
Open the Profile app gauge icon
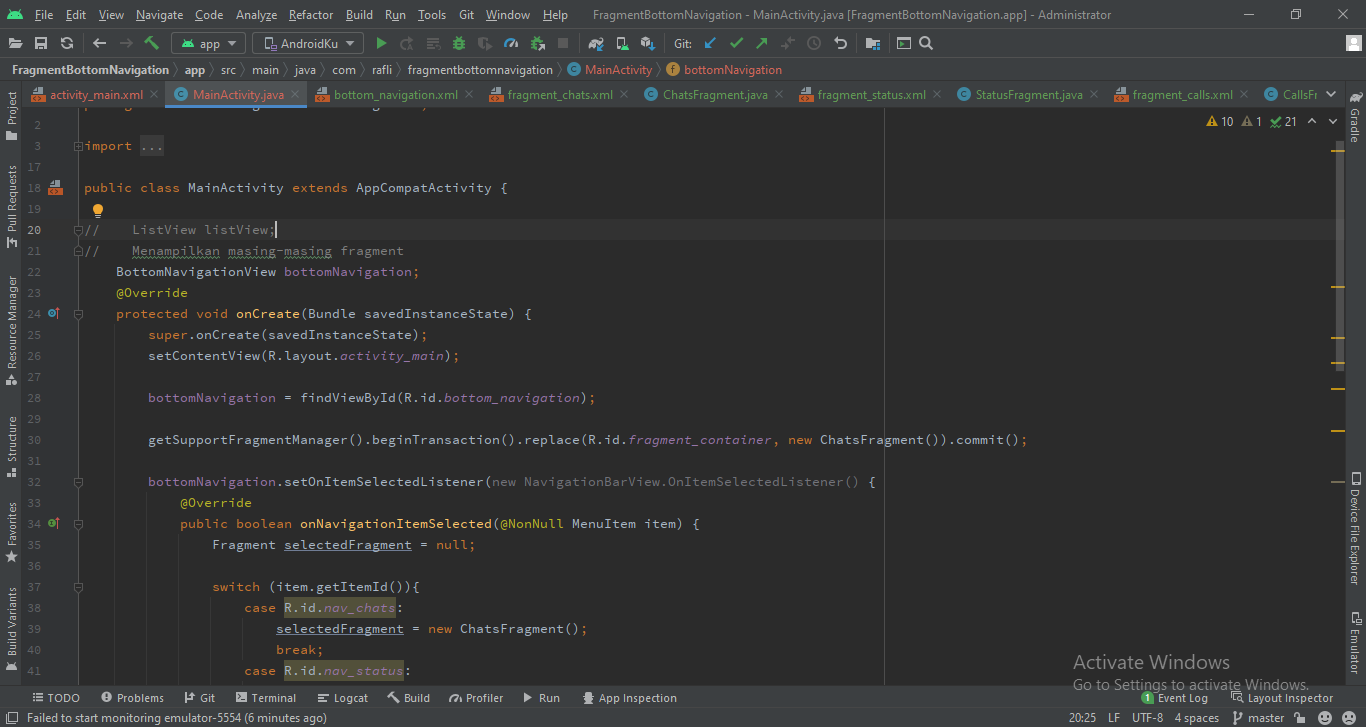point(511,43)
